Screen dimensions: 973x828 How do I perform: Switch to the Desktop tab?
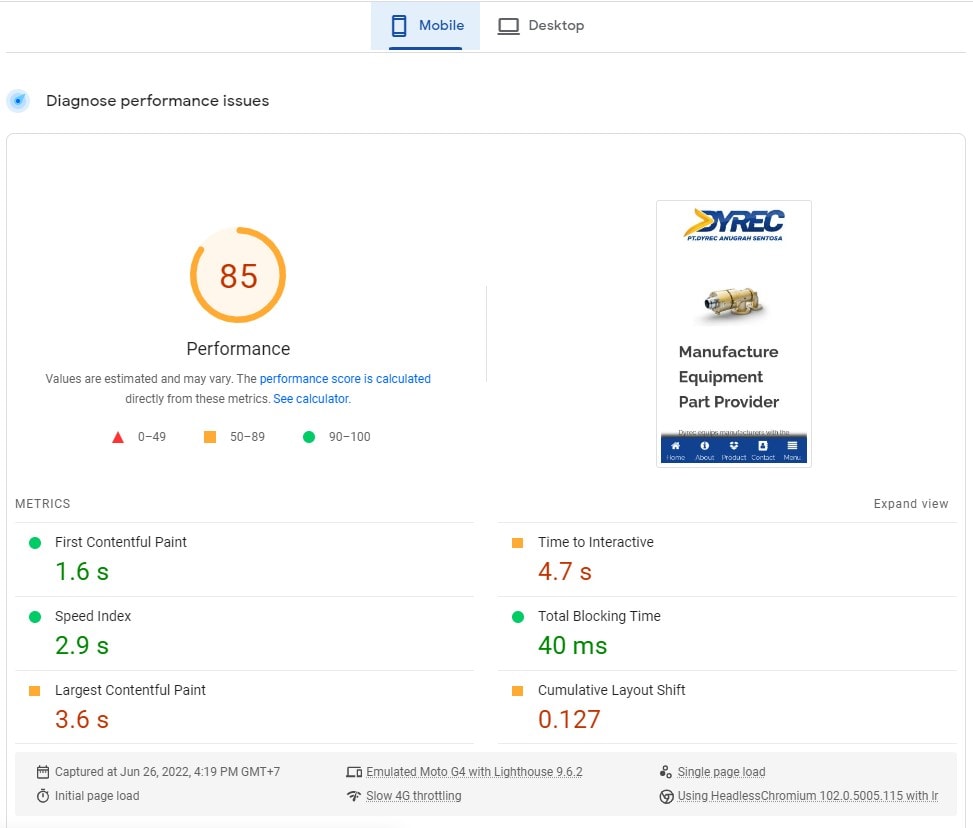pyautogui.click(x=541, y=26)
